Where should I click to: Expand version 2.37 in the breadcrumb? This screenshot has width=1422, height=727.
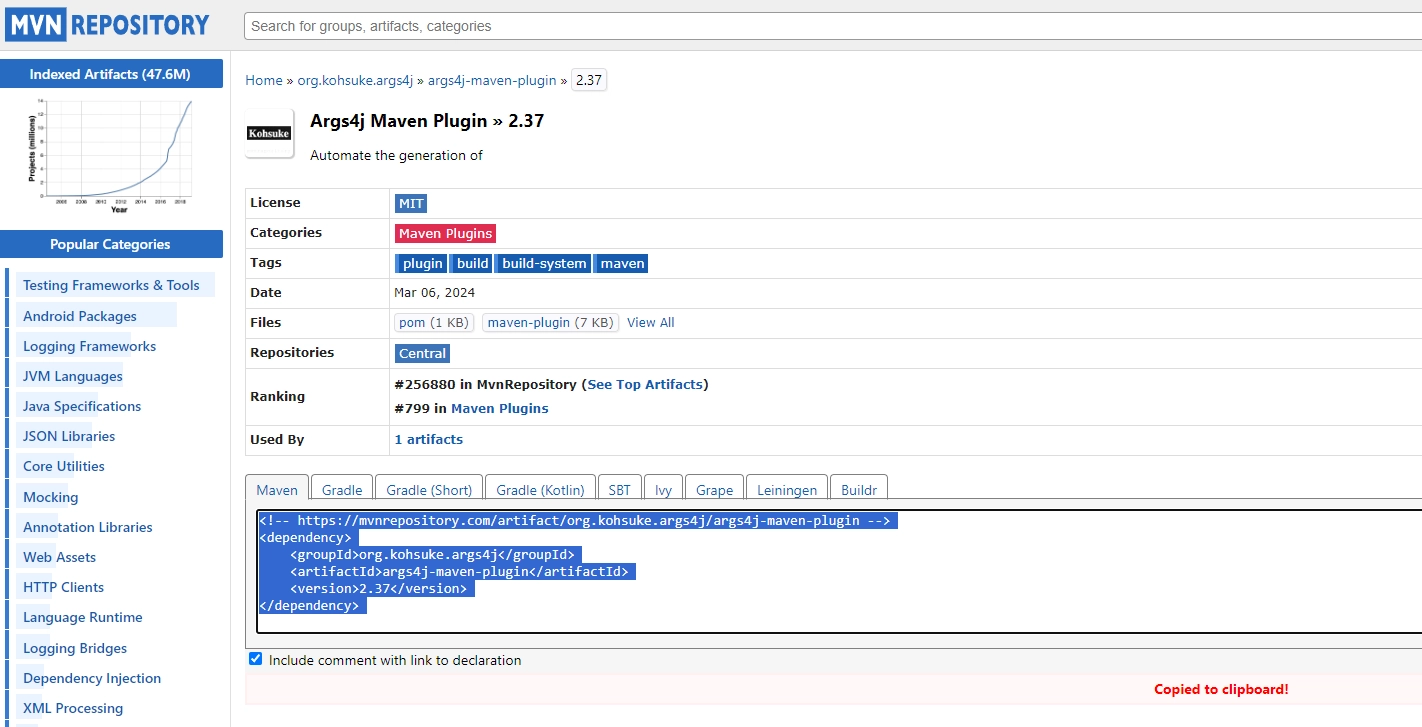588,79
